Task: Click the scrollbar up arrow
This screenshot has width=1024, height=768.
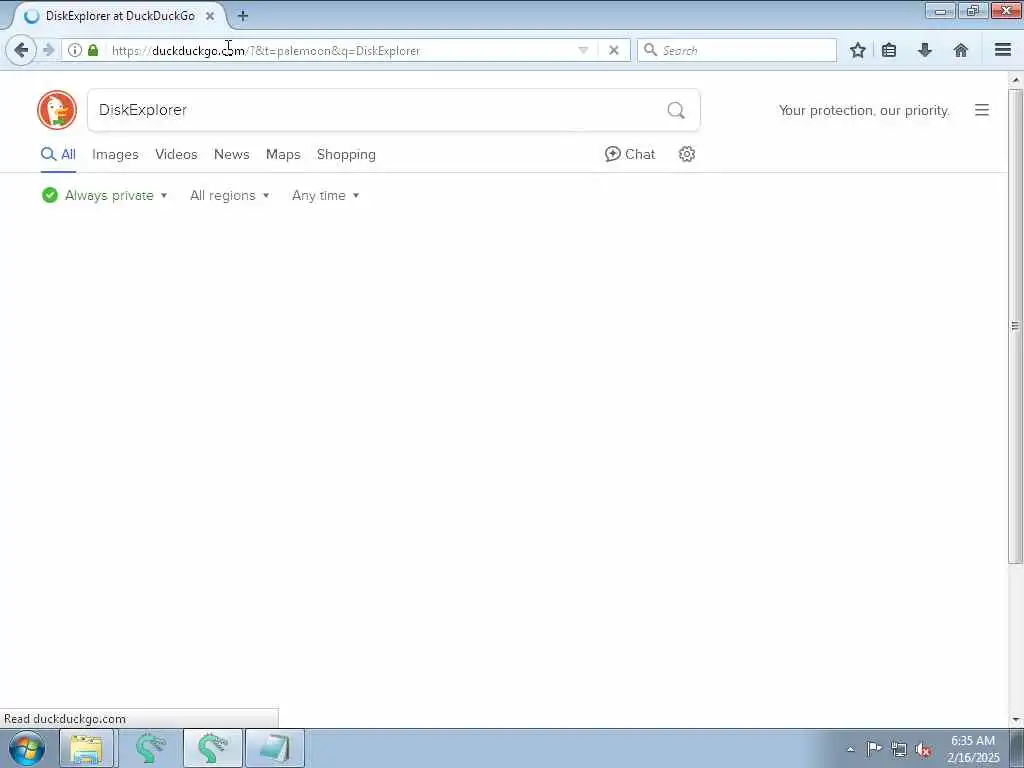Action: pos(1016,80)
